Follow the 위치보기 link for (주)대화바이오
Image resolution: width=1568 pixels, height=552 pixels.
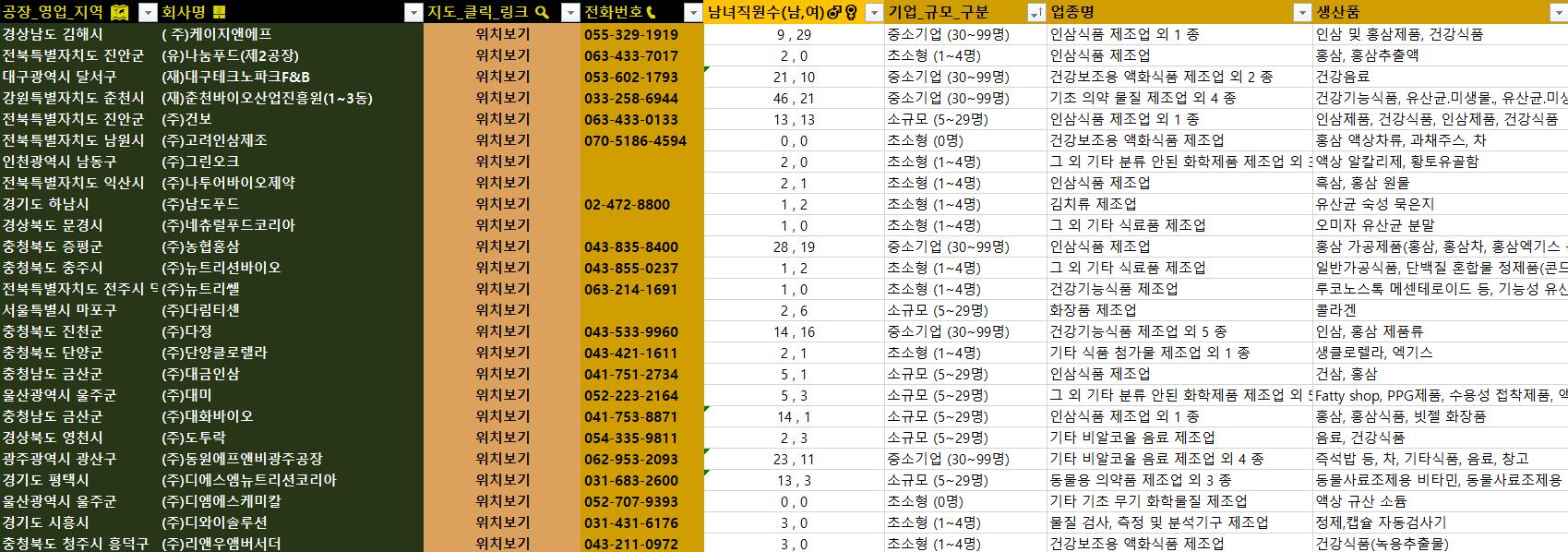(x=502, y=416)
